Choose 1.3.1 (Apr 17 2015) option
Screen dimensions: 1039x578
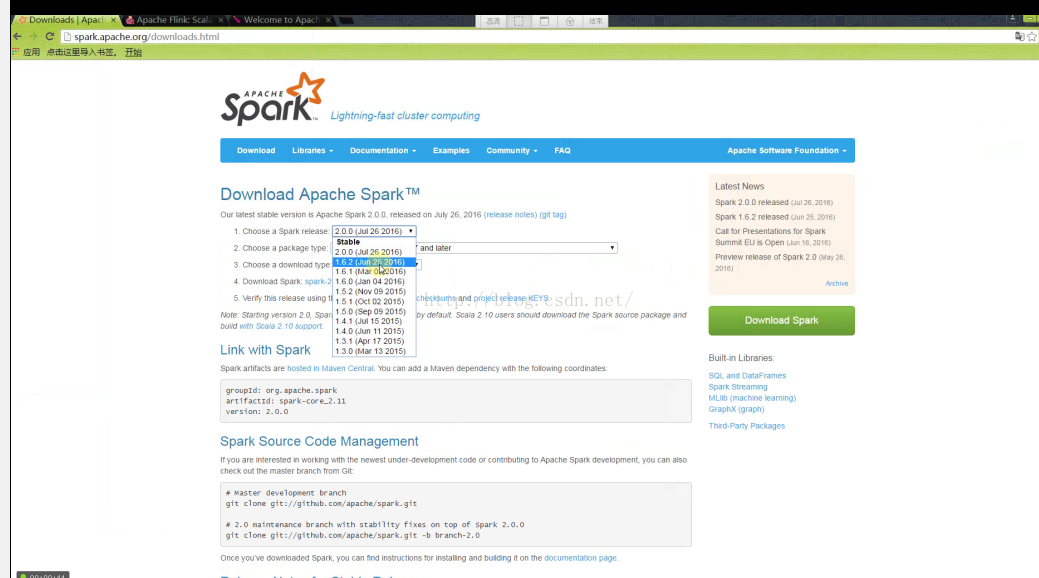[374, 341]
